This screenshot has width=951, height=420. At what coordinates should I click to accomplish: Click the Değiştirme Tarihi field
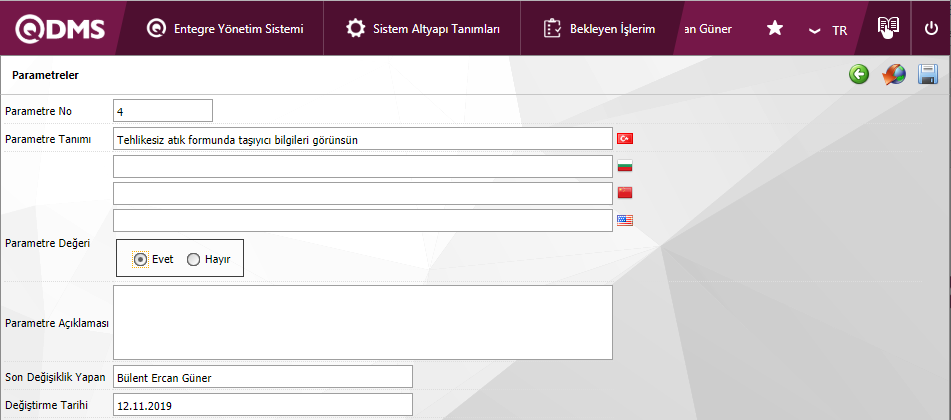tap(263, 404)
